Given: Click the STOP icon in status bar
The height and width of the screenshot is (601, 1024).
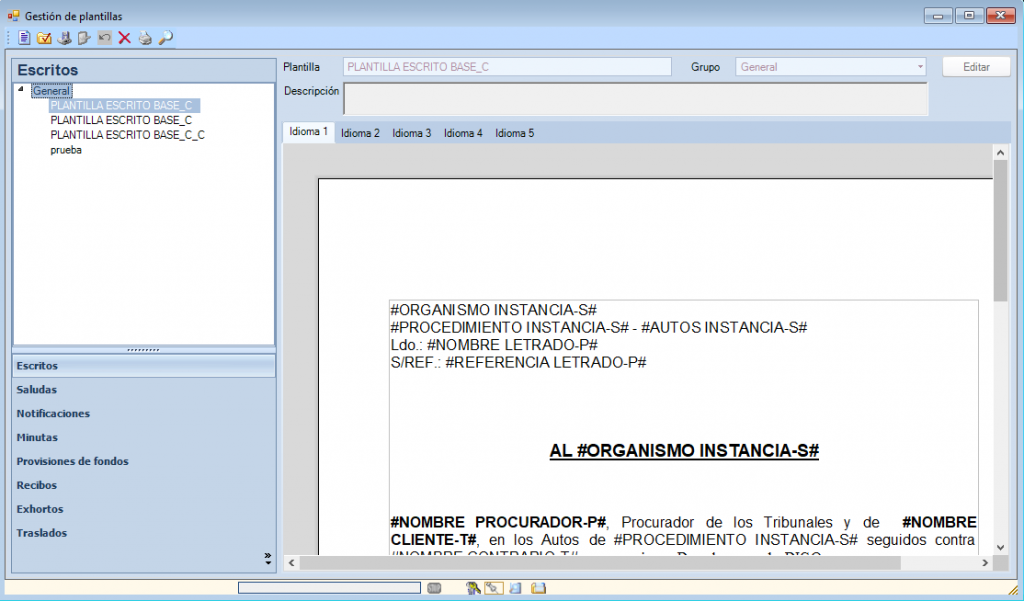Looking at the screenshot, I should pyautogui.click(x=434, y=588).
